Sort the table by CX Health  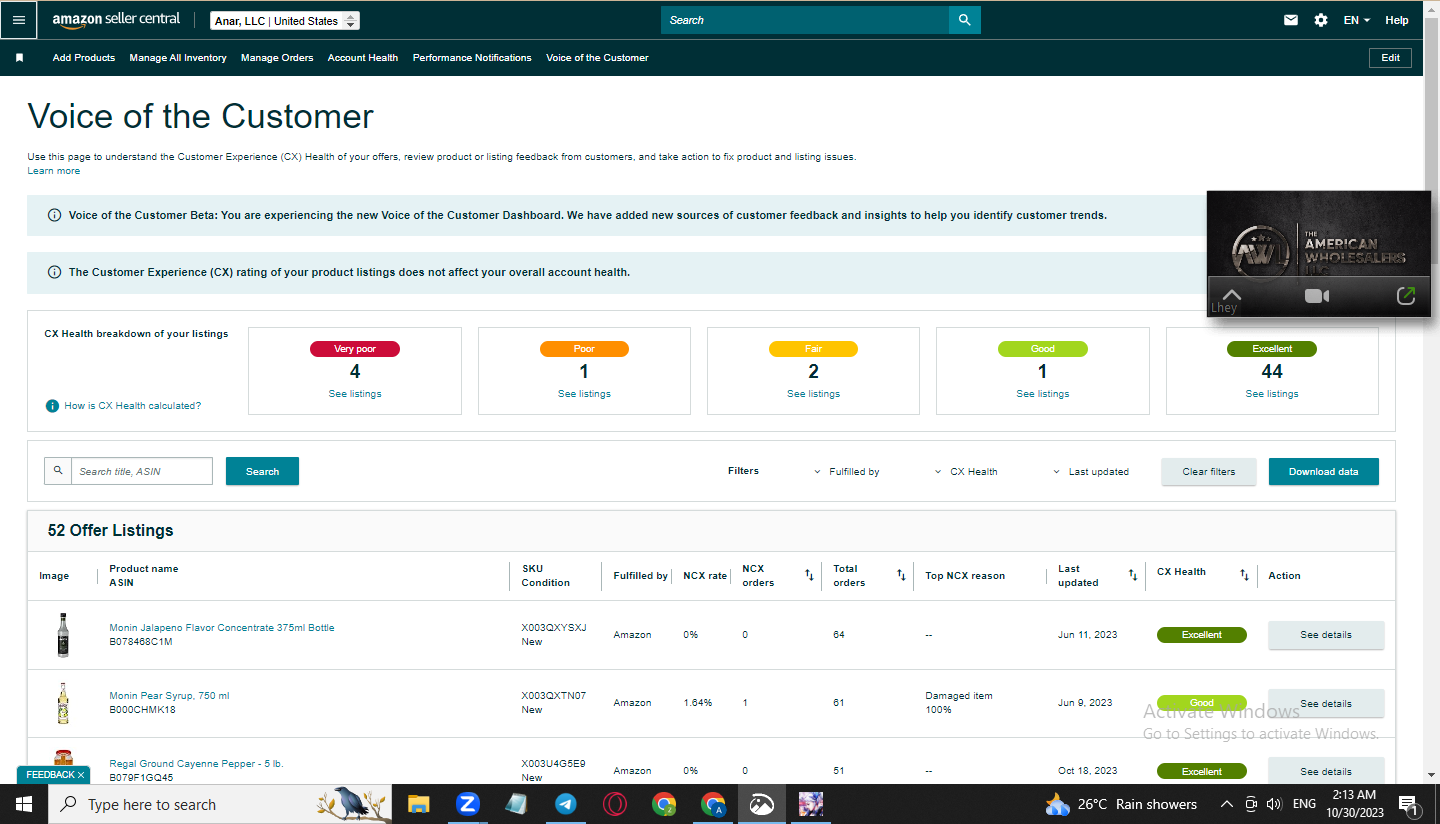(x=1244, y=575)
